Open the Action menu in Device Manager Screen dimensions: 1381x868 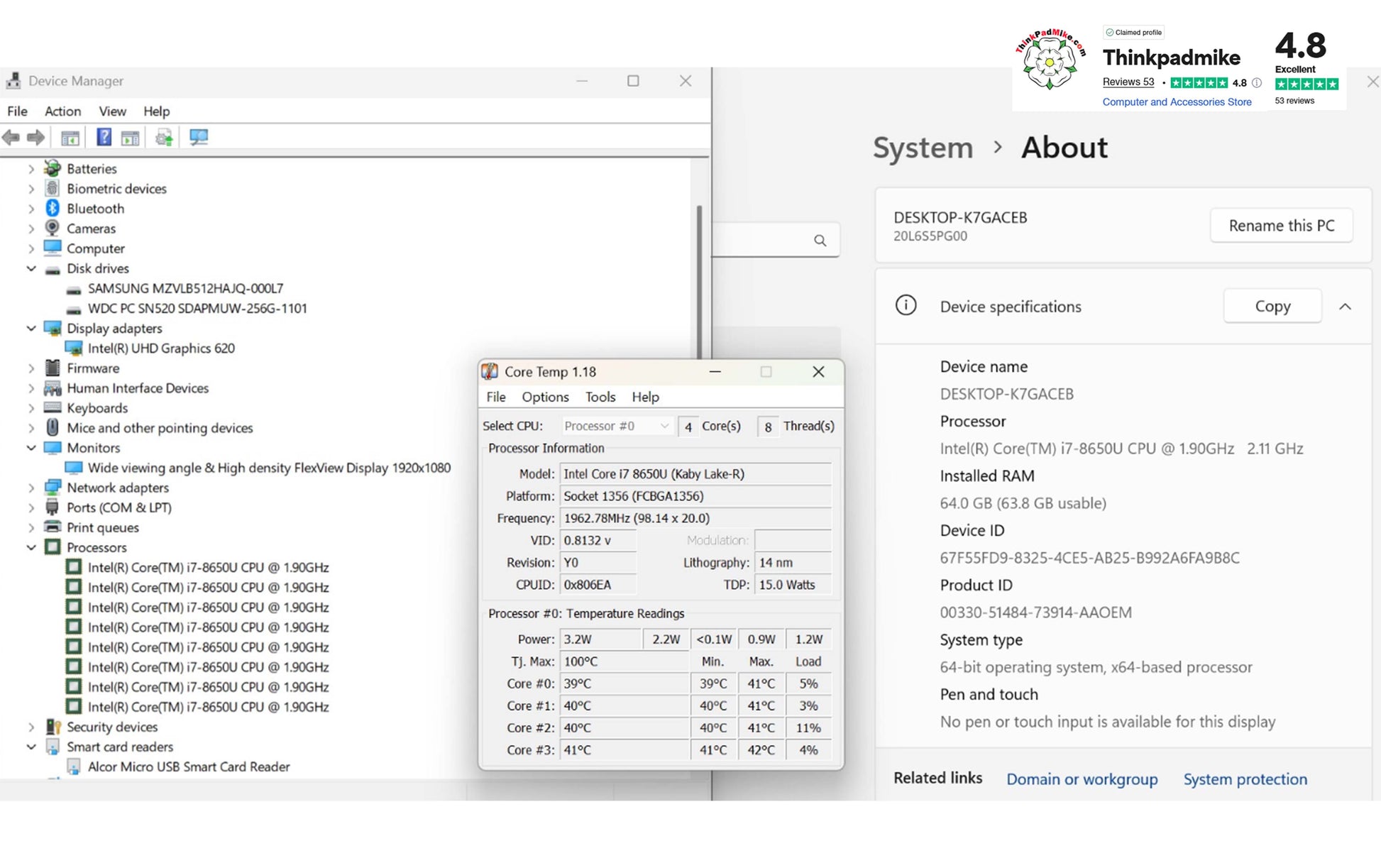click(62, 111)
